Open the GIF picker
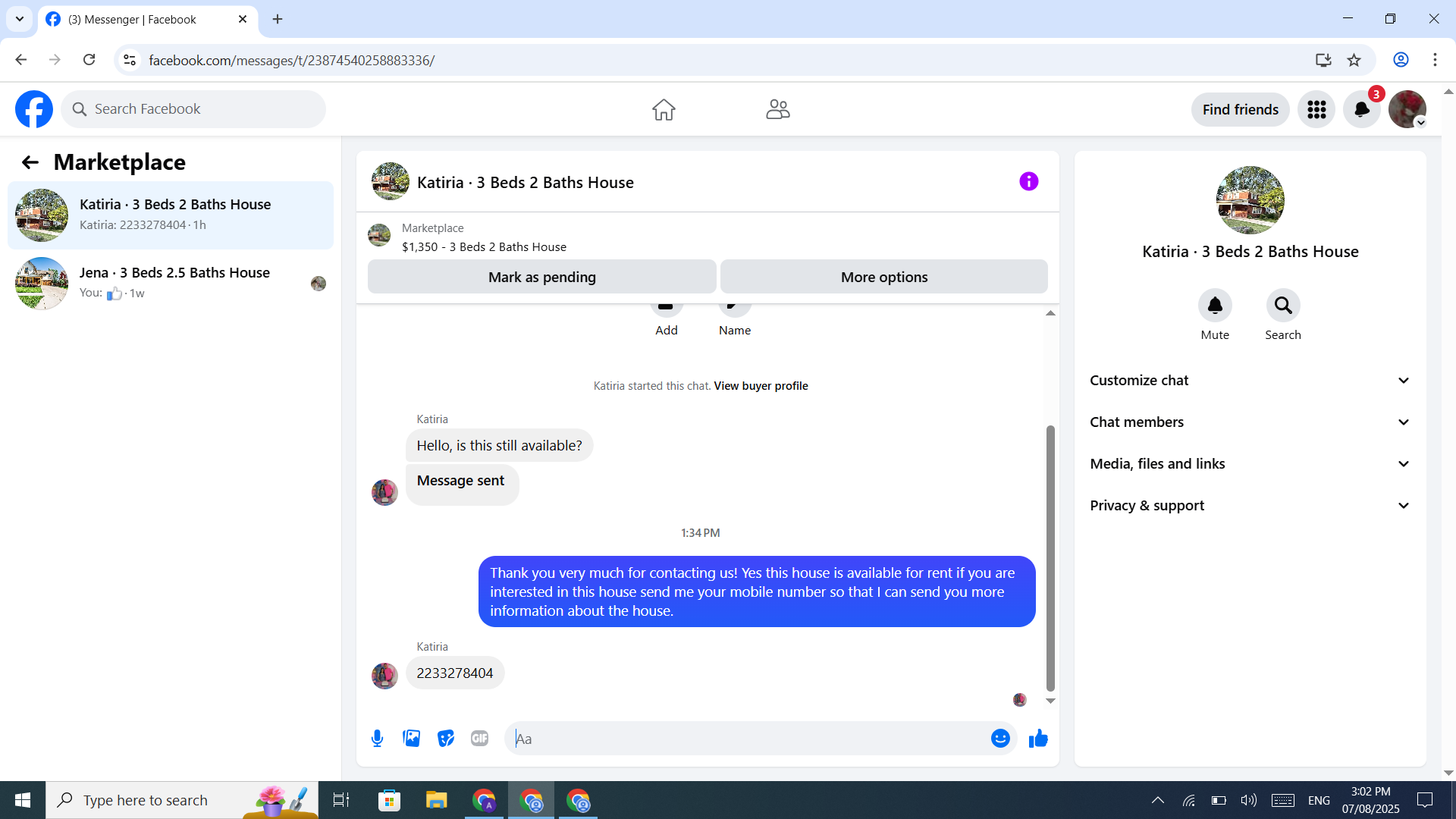This screenshot has height=819, width=1456. click(x=479, y=738)
